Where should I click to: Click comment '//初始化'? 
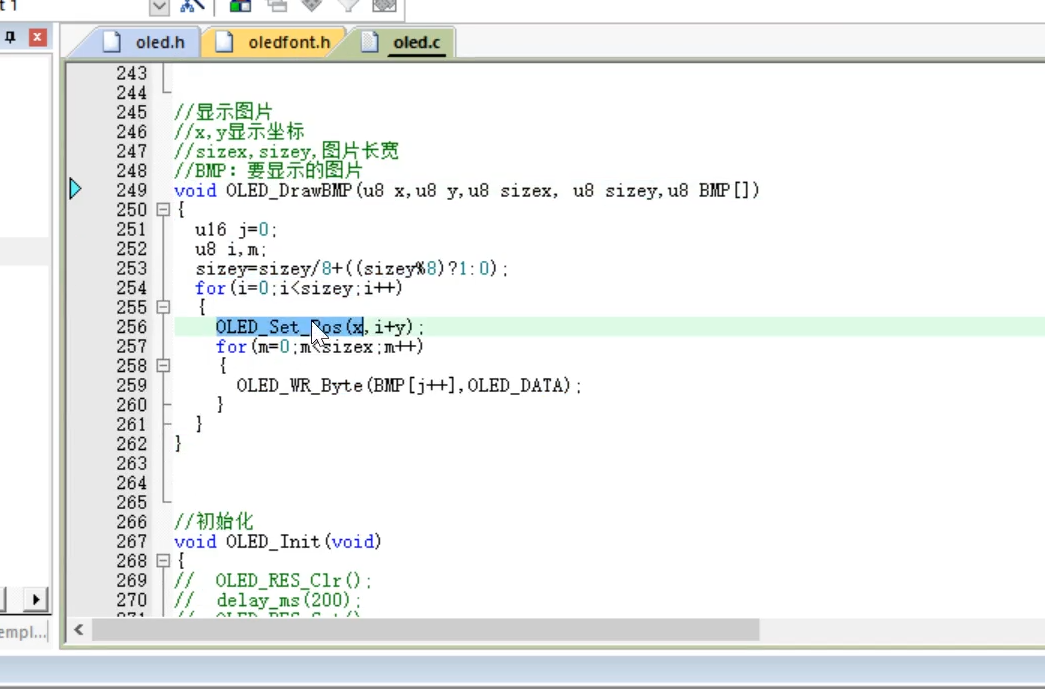[x=213, y=522]
